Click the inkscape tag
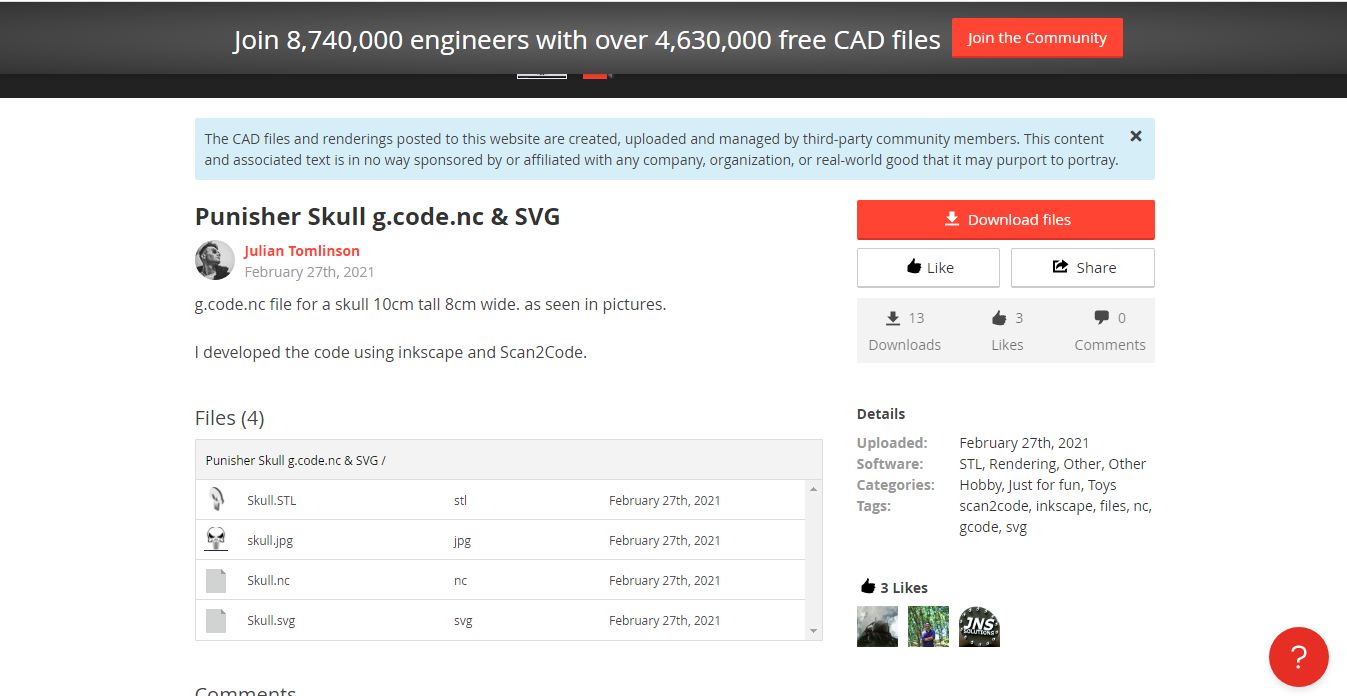1347x696 pixels. click(x=1064, y=505)
